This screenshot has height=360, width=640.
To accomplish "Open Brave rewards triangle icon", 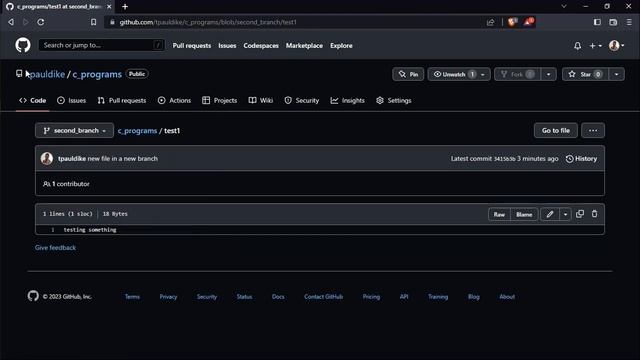I will [x=529, y=22].
